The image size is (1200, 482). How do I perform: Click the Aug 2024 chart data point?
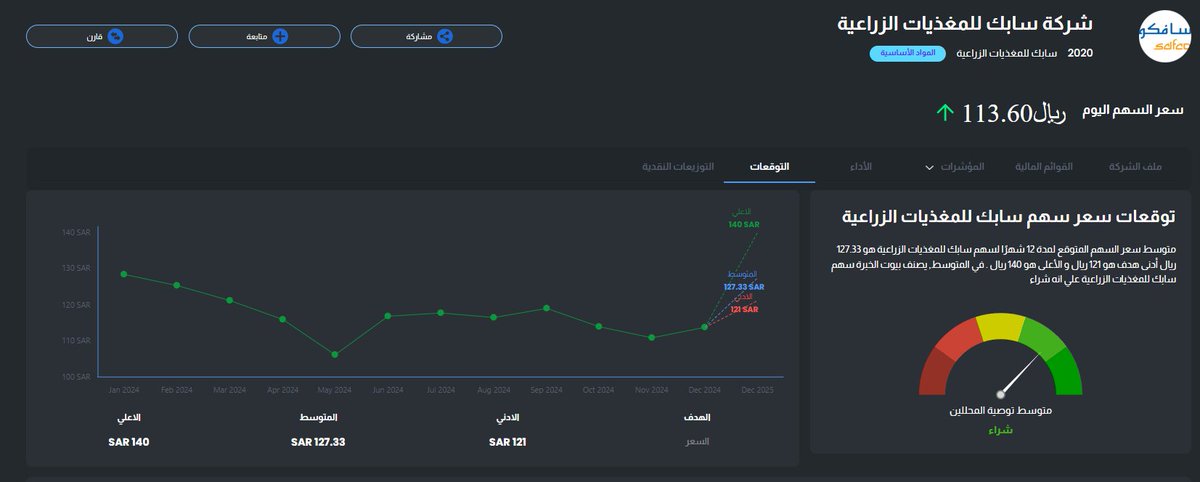(x=493, y=317)
